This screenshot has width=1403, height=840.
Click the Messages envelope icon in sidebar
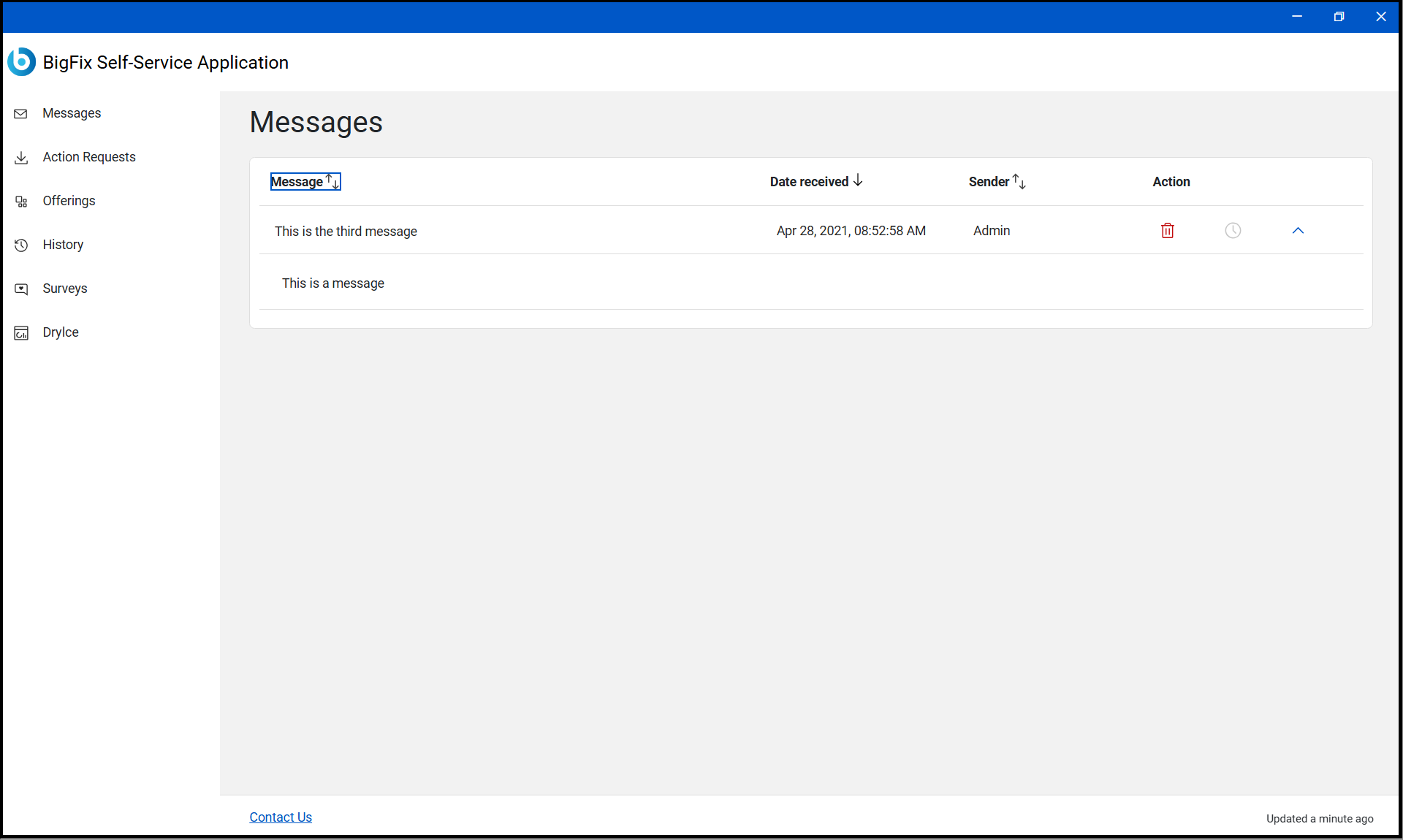[x=21, y=114]
